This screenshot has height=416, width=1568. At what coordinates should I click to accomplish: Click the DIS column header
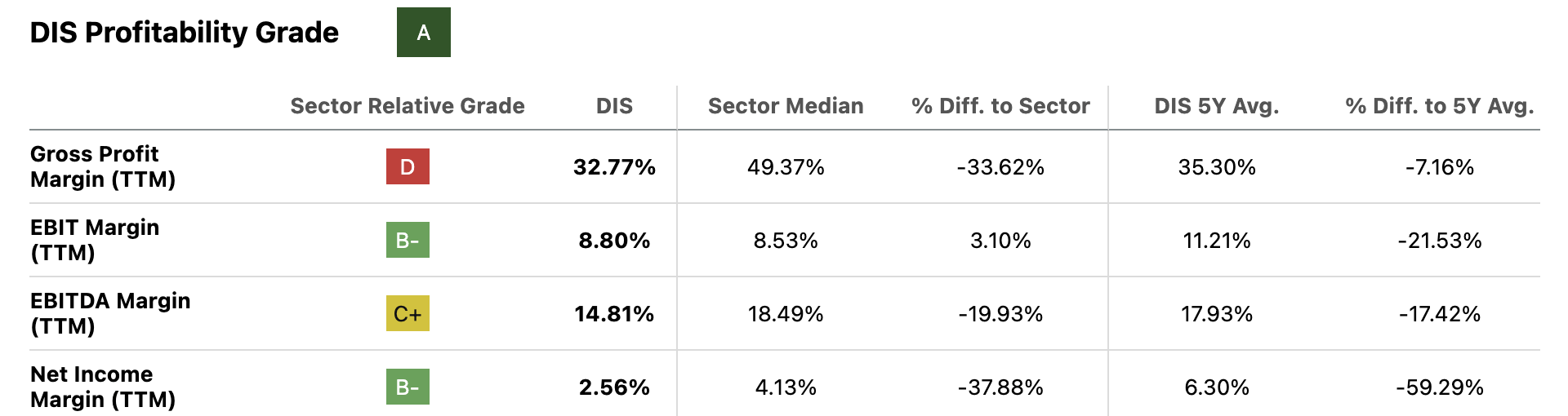pyautogui.click(x=614, y=106)
